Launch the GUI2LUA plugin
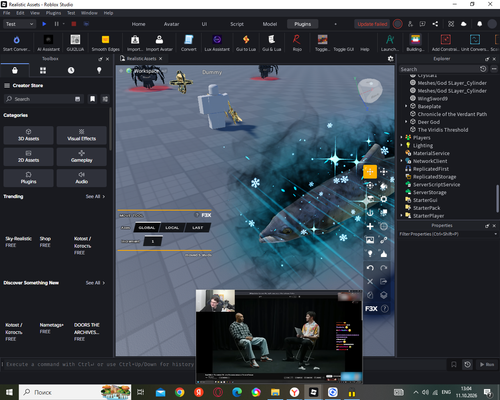The width and height of the screenshot is (500, 400). [x=75, y=43]
